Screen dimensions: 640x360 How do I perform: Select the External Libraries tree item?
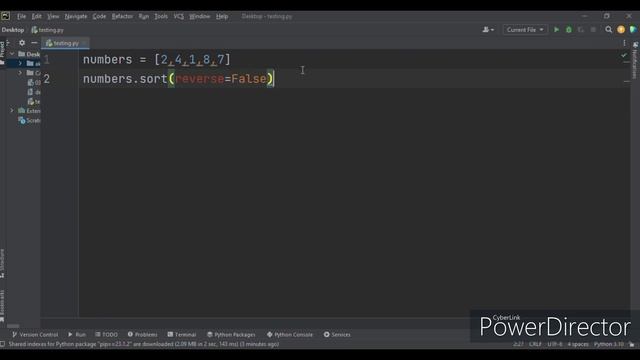pyautogui.click(x=29, y=111)
